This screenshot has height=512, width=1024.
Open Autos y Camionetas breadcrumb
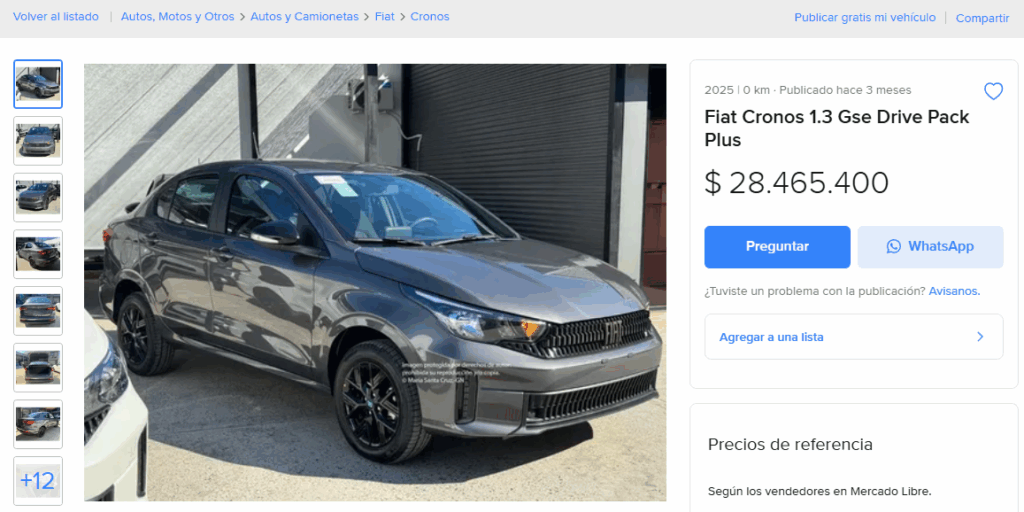coord(304,17)
